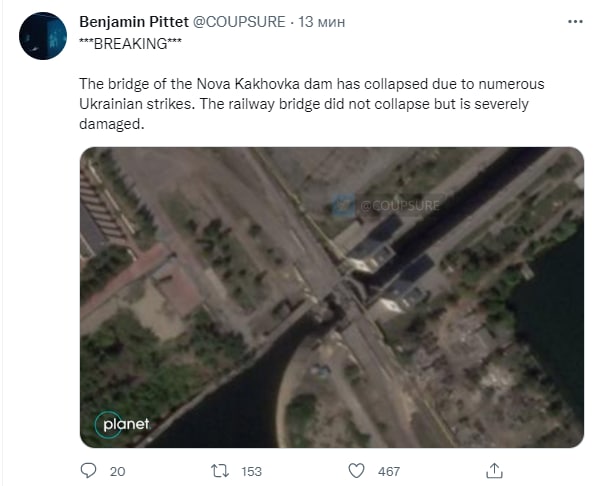Click the @COUPSURE handle next to the name

(240, 20)
